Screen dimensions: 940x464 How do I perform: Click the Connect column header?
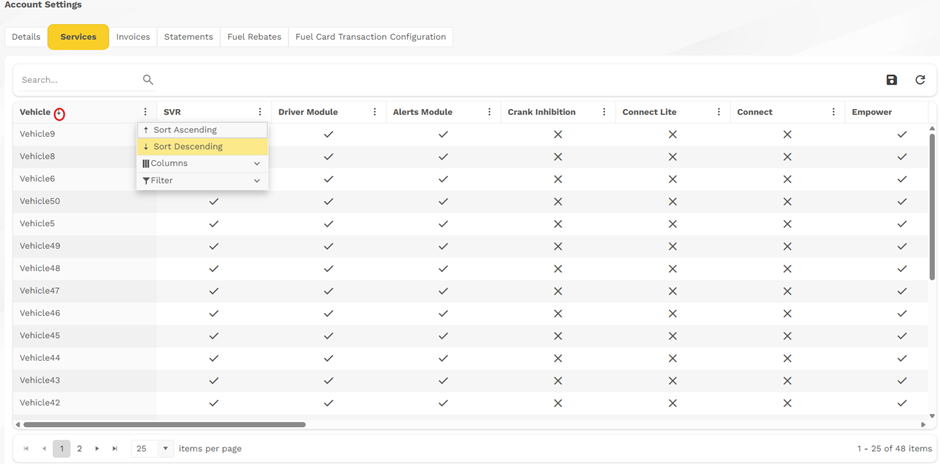[x=755, y=112]
